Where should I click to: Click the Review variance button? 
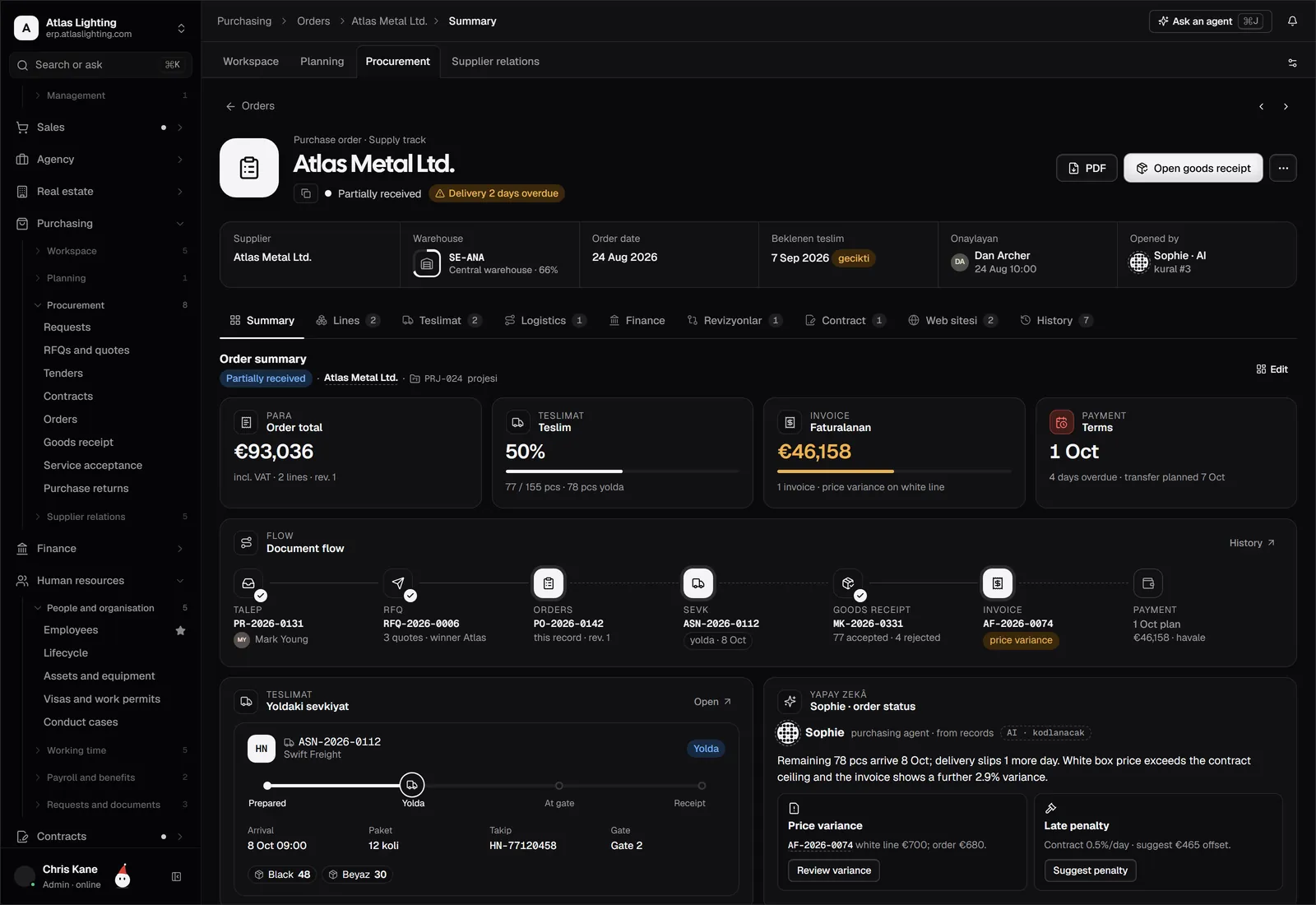[x=834, y=870]
